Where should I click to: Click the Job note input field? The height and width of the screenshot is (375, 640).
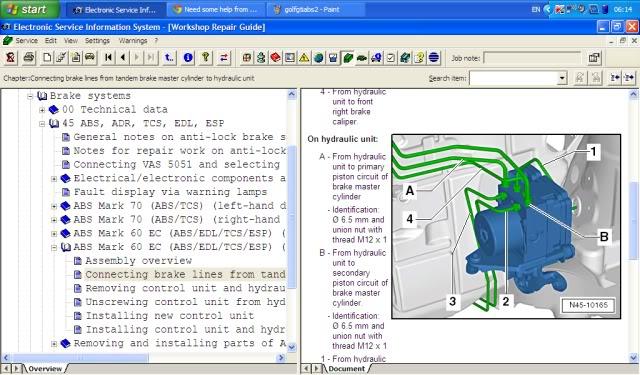click(x=532, y=58)
